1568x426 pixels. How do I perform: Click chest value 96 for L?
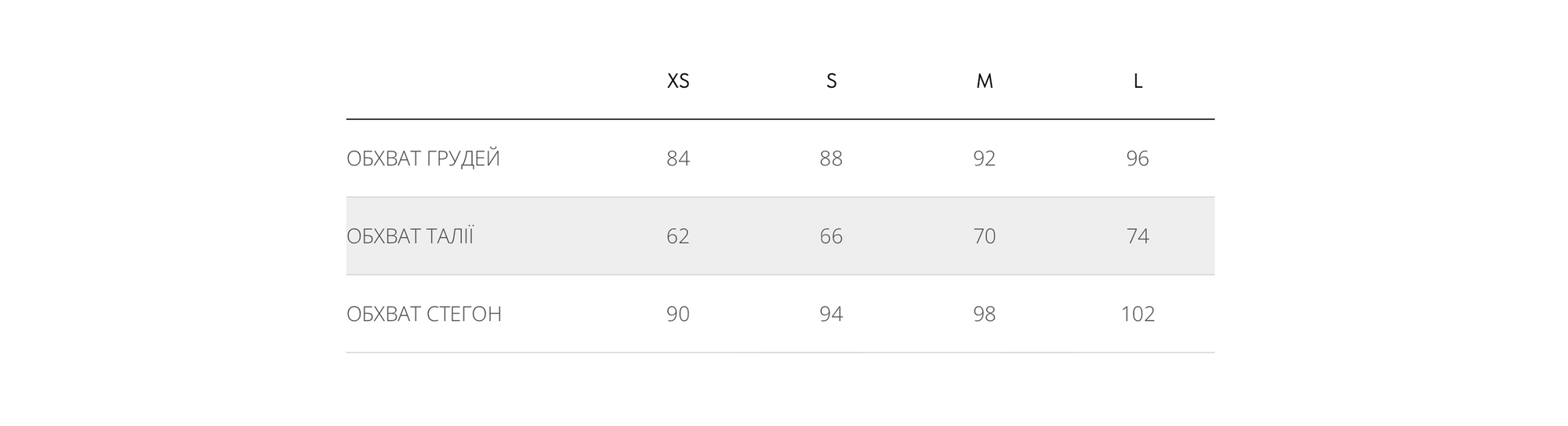(1138, 158)
